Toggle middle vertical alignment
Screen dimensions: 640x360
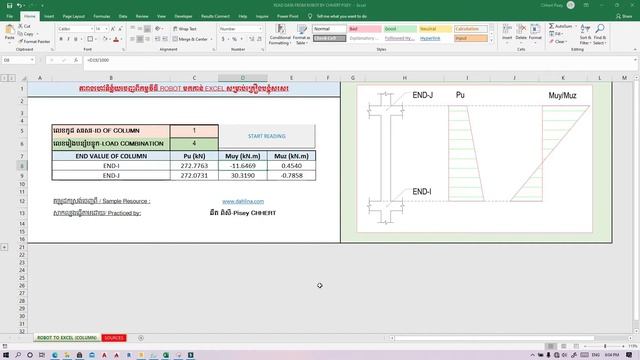coord(140,29)
